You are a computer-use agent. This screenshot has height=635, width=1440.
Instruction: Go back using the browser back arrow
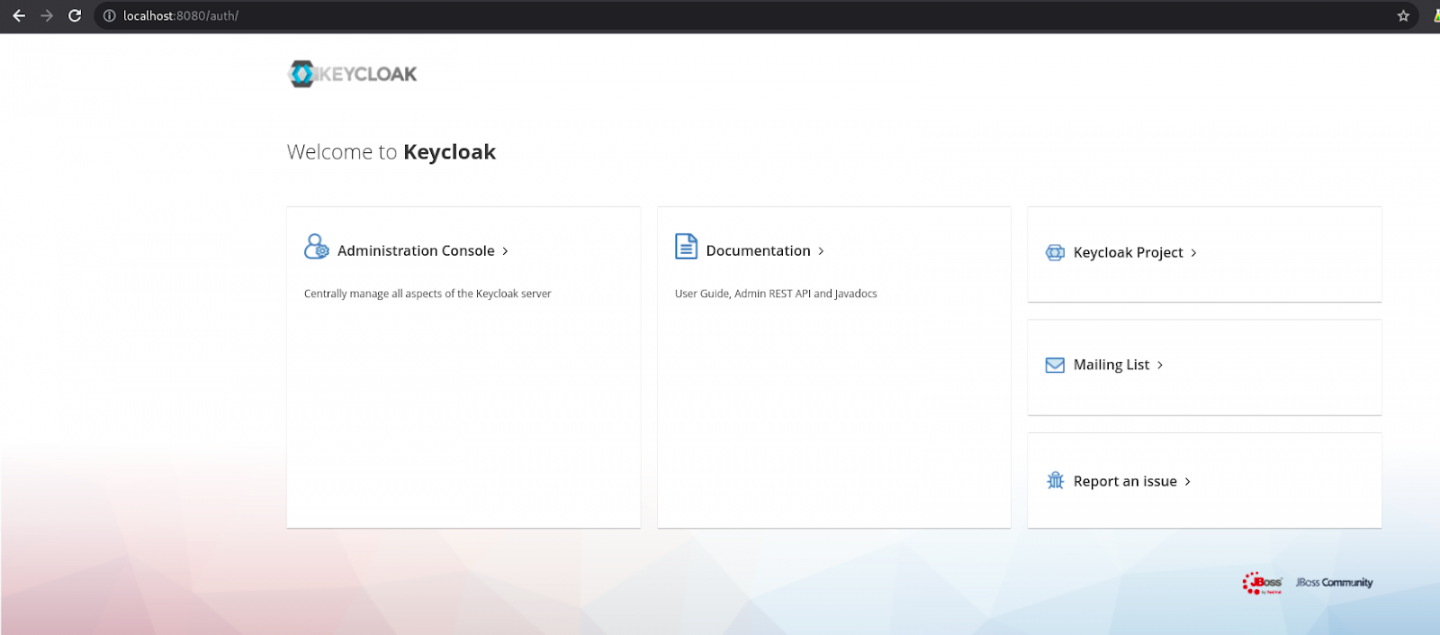point(18,16)
